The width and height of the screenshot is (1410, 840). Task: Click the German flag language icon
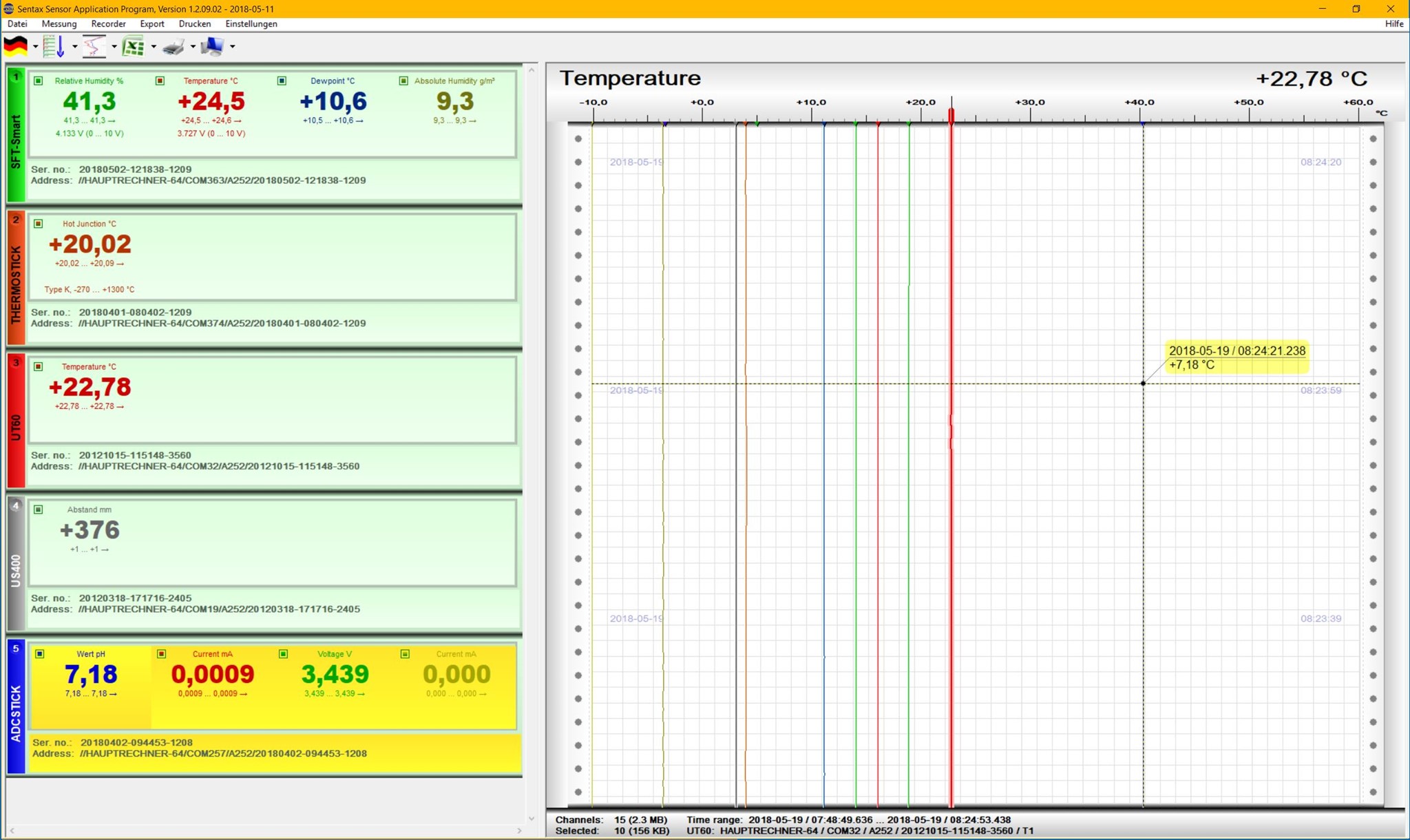coord(15,45)
